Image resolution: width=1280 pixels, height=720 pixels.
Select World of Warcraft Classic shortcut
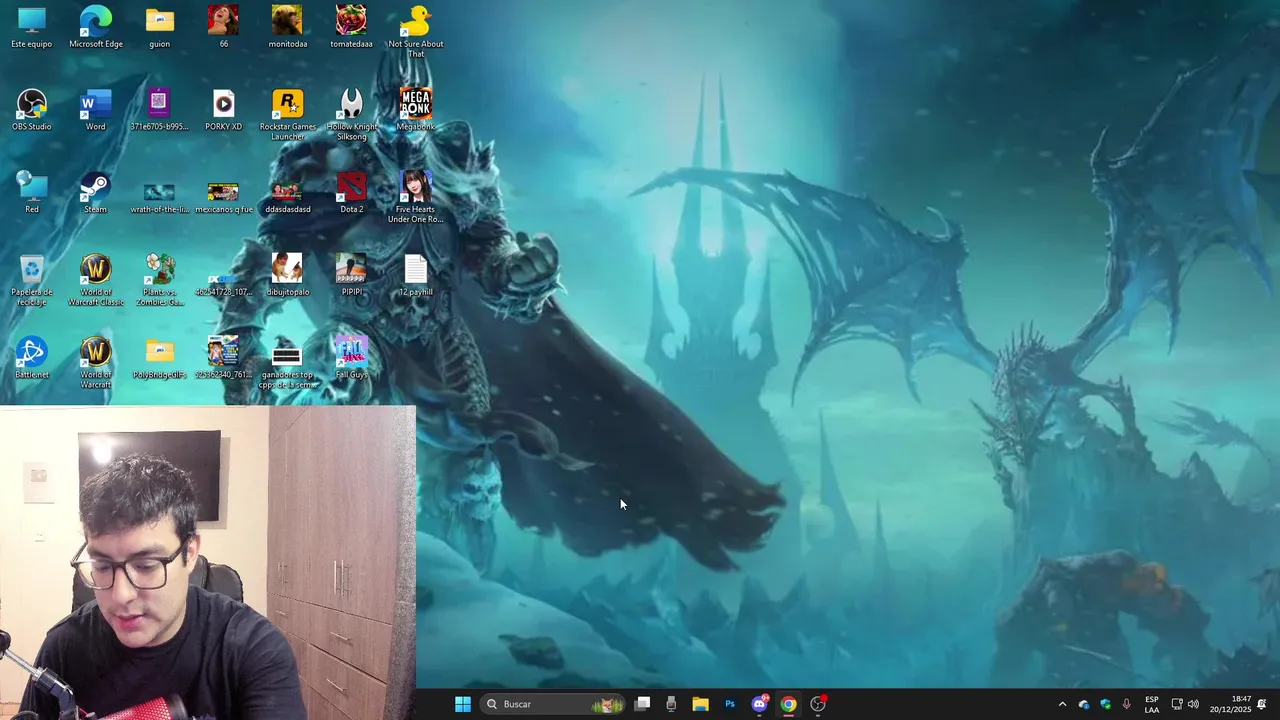[x=96, y=280]
